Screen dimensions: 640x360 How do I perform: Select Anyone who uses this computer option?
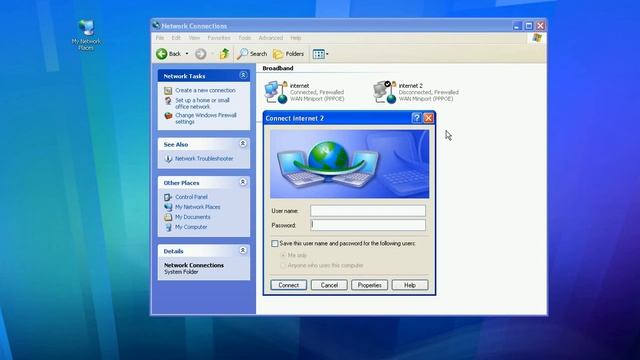[283, 265]
